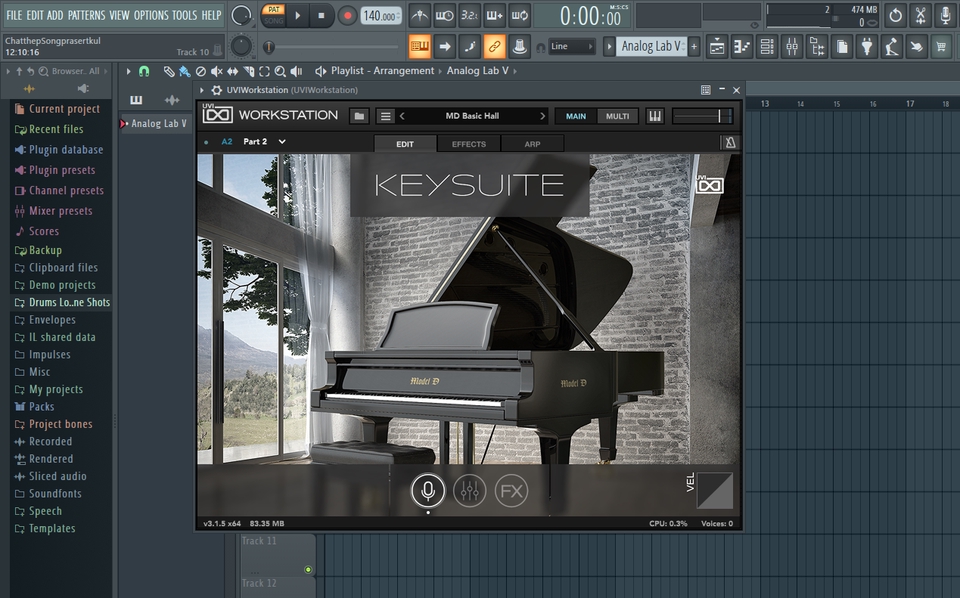This screenshot has width=960, height=598.
Task: Toggle loop recording icon
Action: pyautogui.click(x=520, y=15)
